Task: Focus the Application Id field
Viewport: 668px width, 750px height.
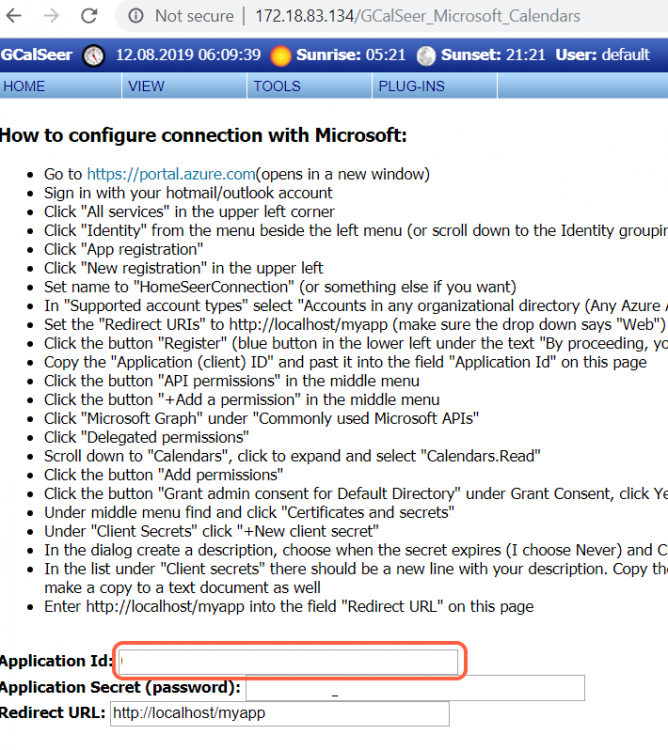Action: point(289,662)
